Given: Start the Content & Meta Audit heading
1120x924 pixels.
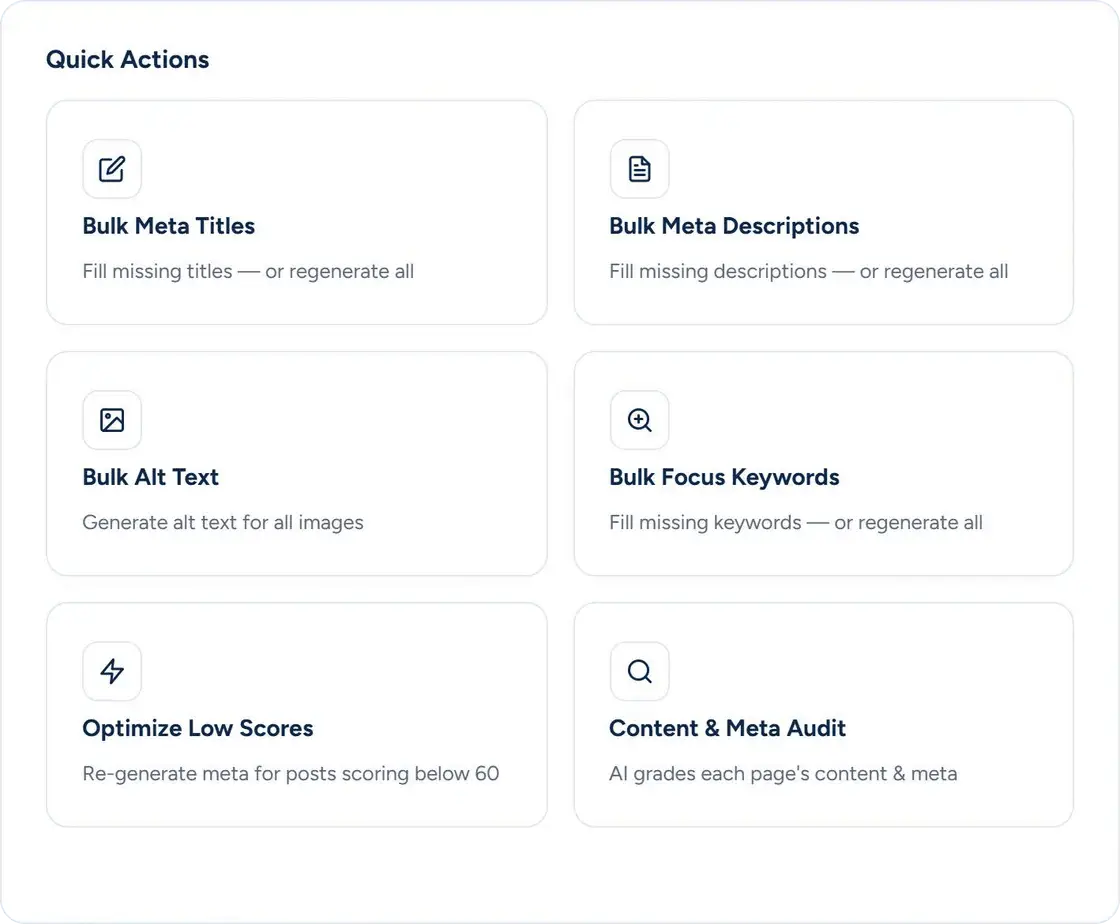Looking at the screenshot, I should point(727,728).
